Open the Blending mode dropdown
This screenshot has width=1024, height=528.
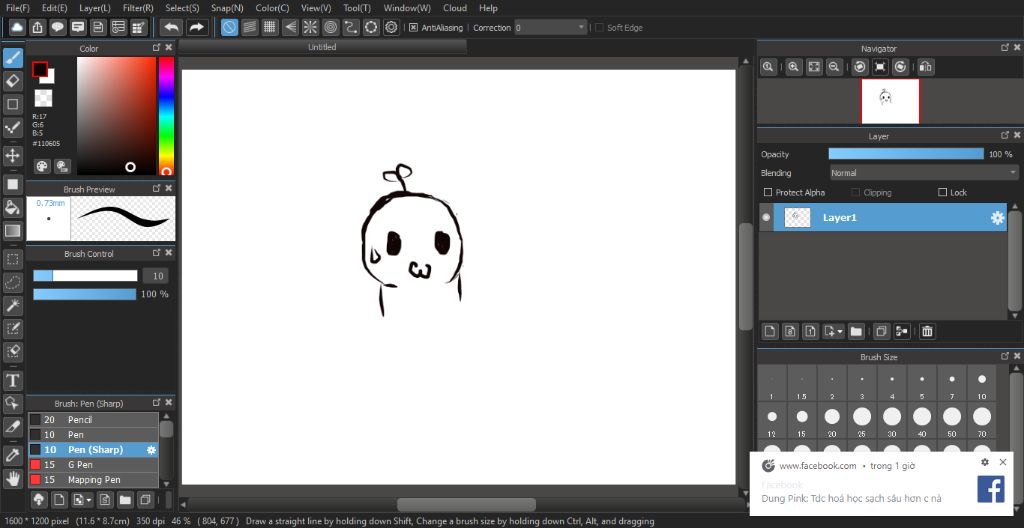click(x=923, y=173)
